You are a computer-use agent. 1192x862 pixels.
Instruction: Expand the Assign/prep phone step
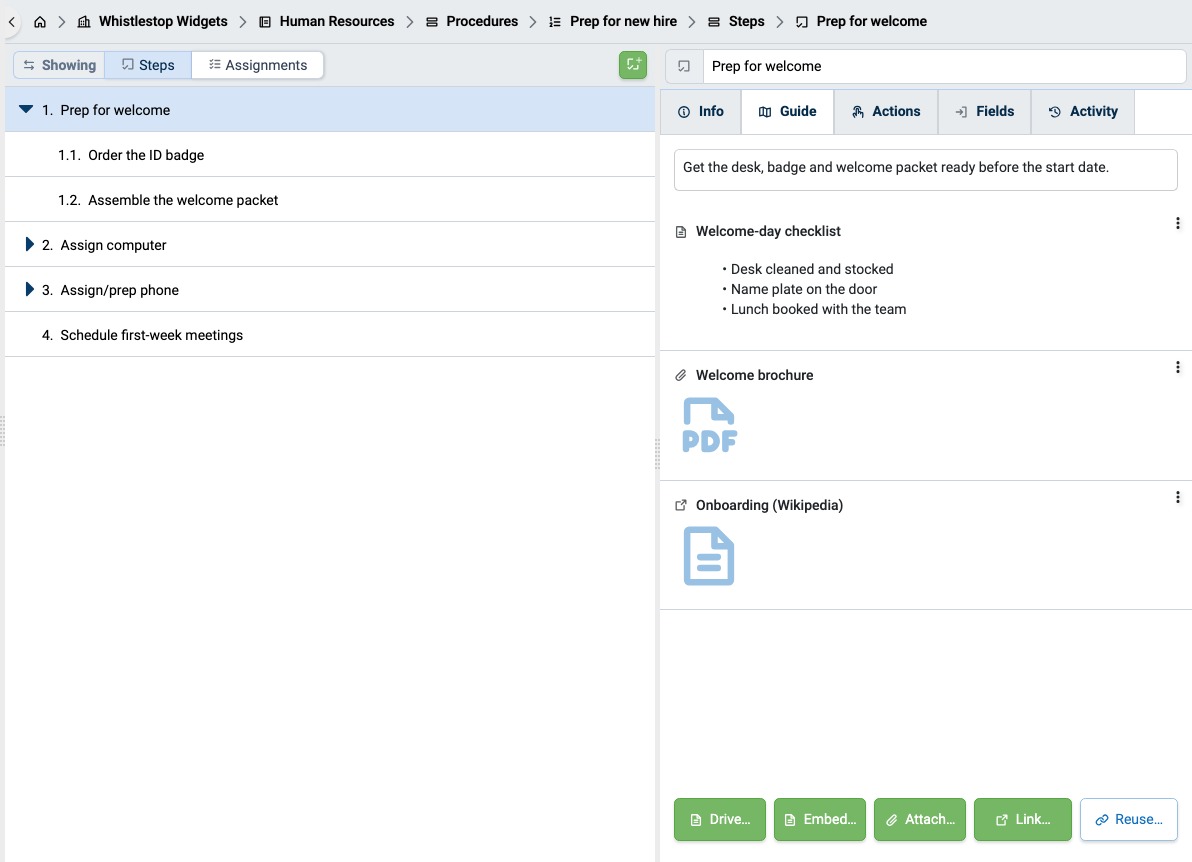[x=29, y=289]
